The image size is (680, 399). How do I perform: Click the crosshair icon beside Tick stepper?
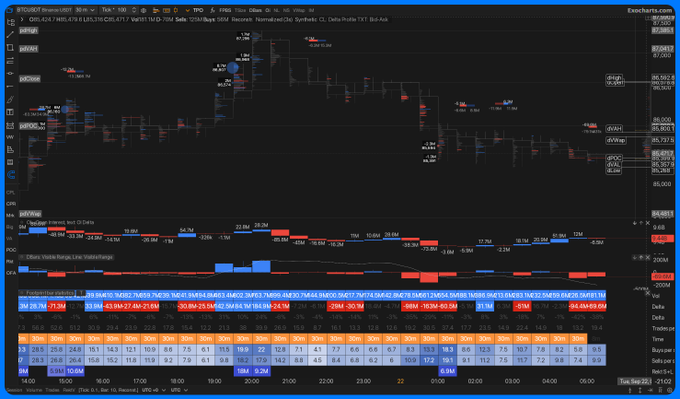144,10
